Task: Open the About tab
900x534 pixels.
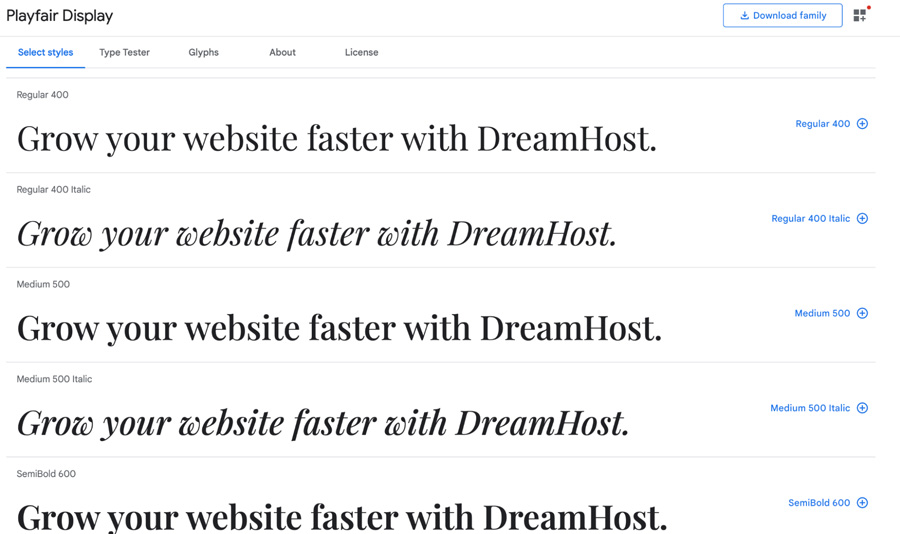Action: (x=282, y=52)
